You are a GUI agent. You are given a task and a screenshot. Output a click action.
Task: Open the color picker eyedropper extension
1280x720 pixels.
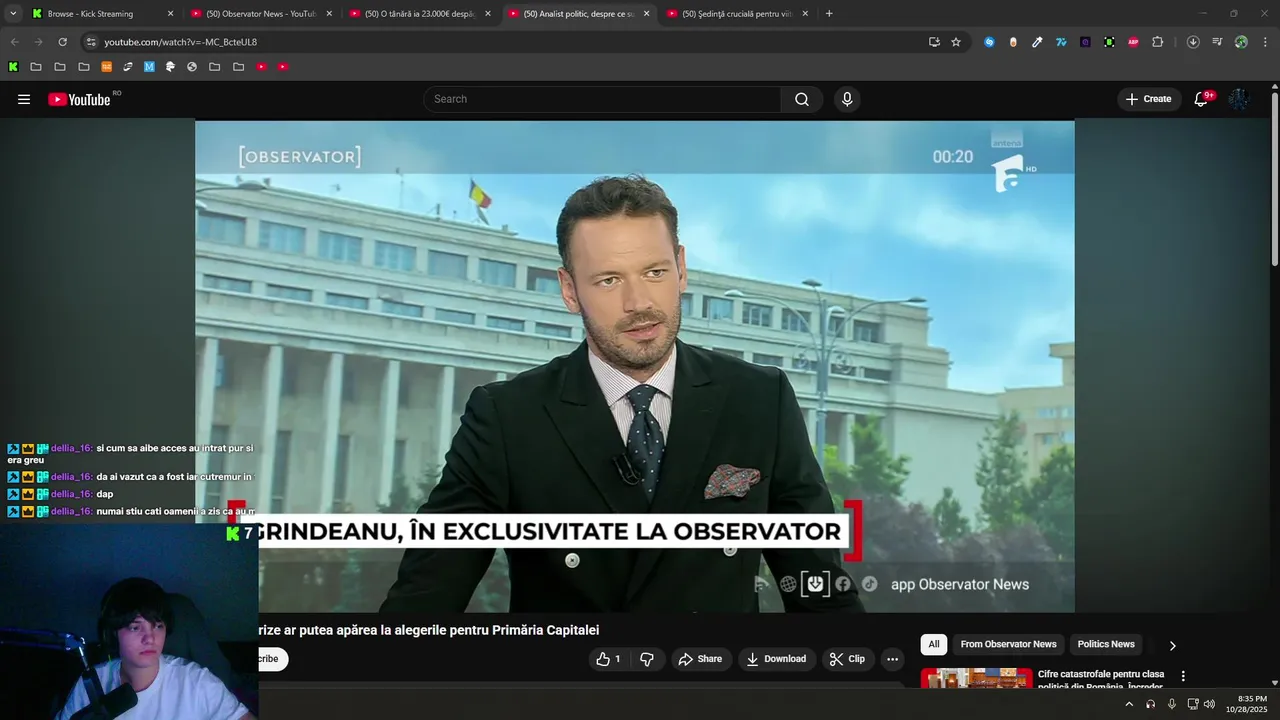(x=1037, y=42)
